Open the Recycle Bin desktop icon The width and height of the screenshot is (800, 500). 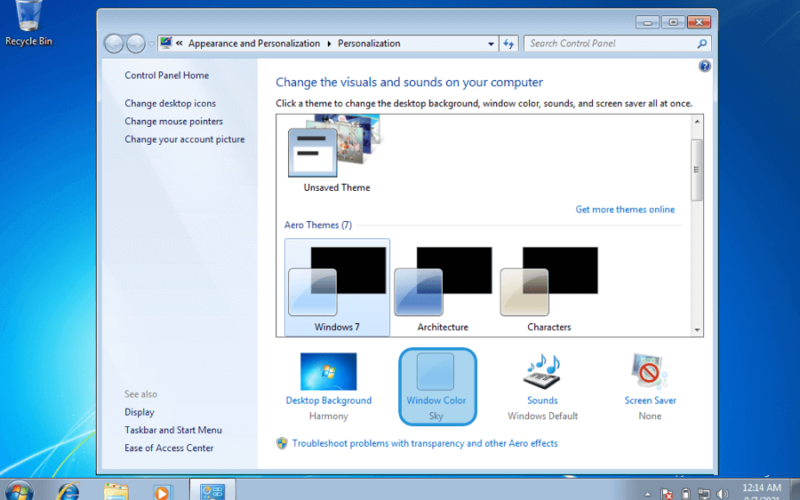pos(29,24)
